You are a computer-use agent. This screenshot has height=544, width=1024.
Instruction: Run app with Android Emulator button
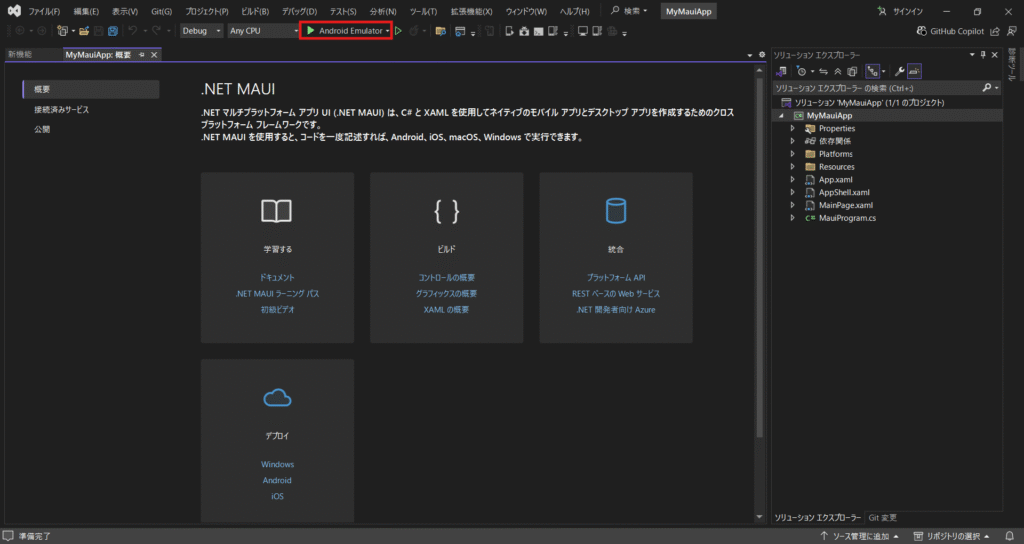tap(344, 31)
